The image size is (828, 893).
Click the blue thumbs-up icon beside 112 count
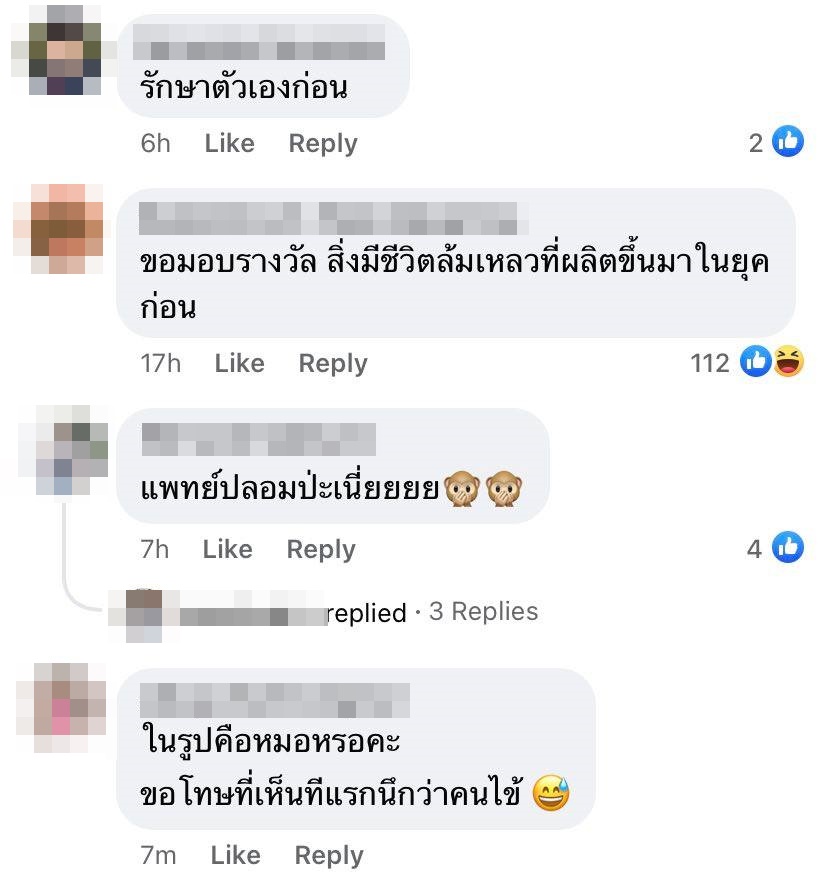756,361
